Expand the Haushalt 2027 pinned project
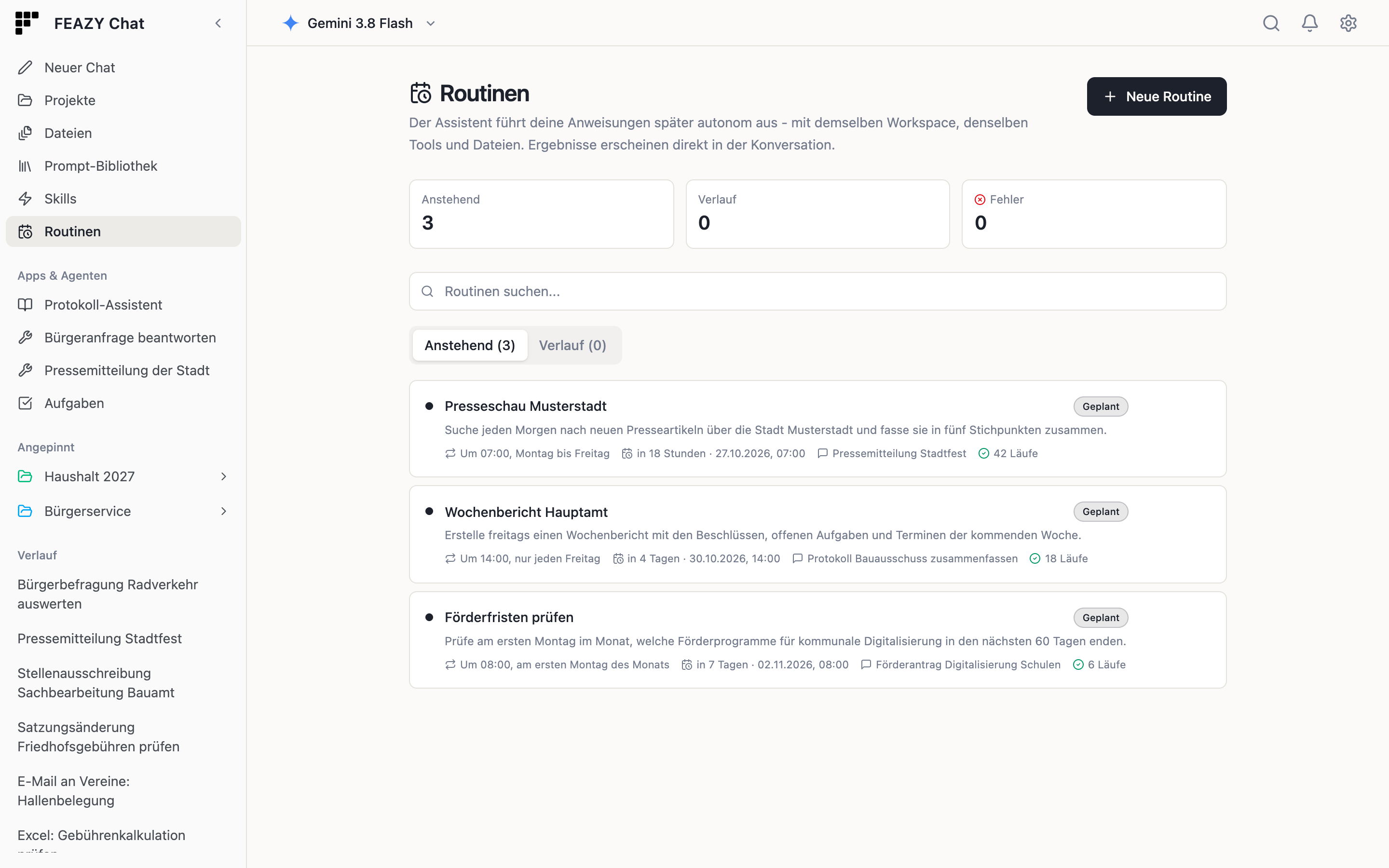 [x=224, y=476]
